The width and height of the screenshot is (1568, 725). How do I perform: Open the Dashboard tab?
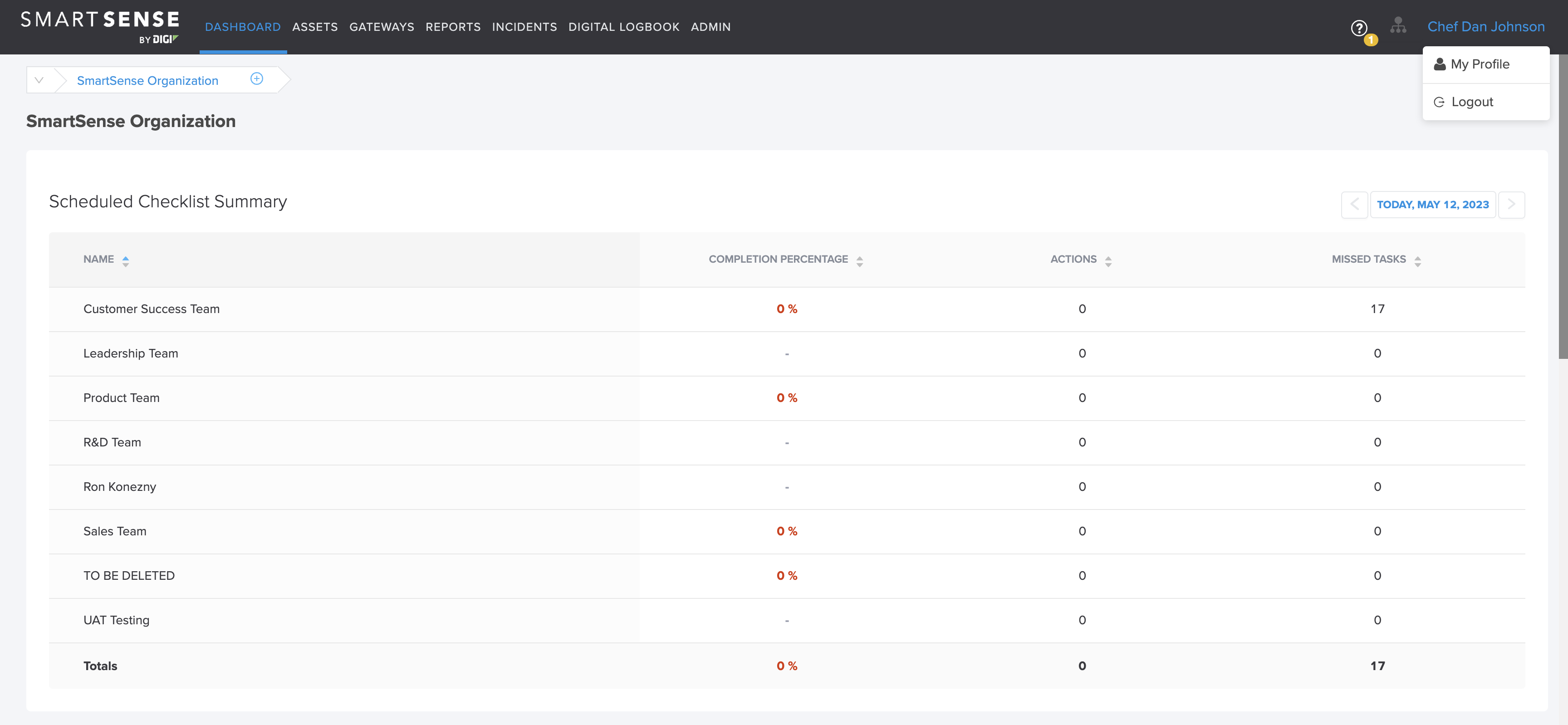click(243, 27)
